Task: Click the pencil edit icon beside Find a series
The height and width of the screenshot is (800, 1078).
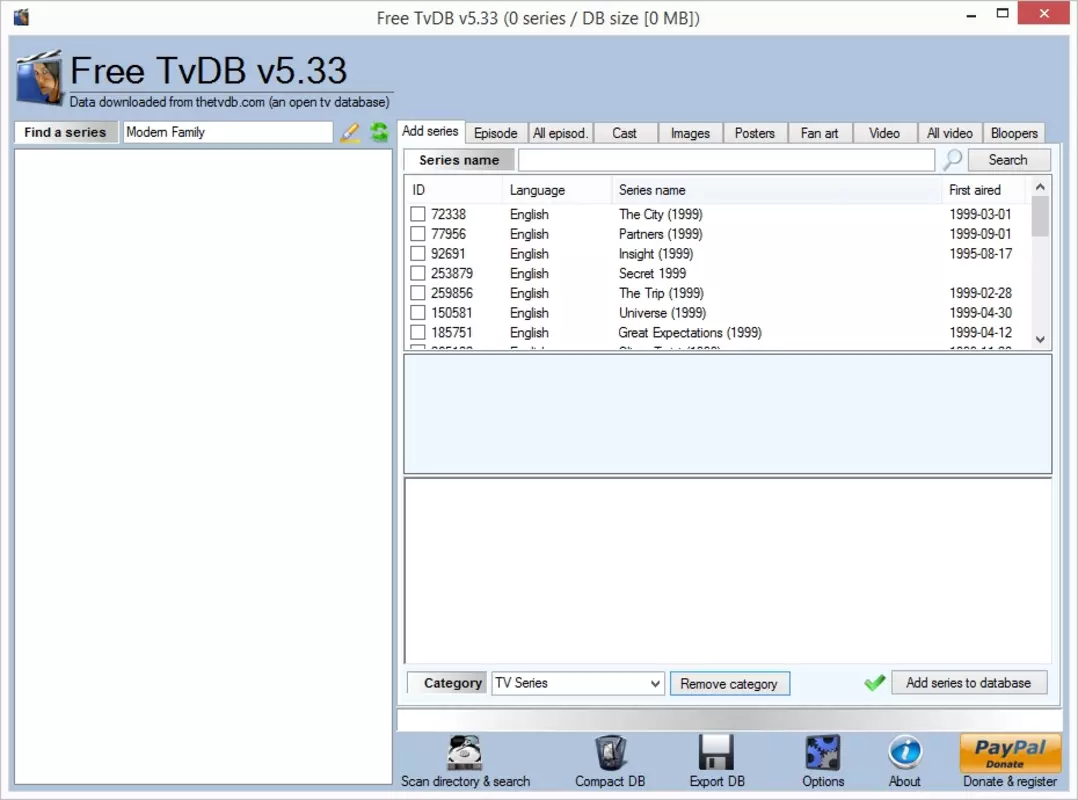Action: 350,132
